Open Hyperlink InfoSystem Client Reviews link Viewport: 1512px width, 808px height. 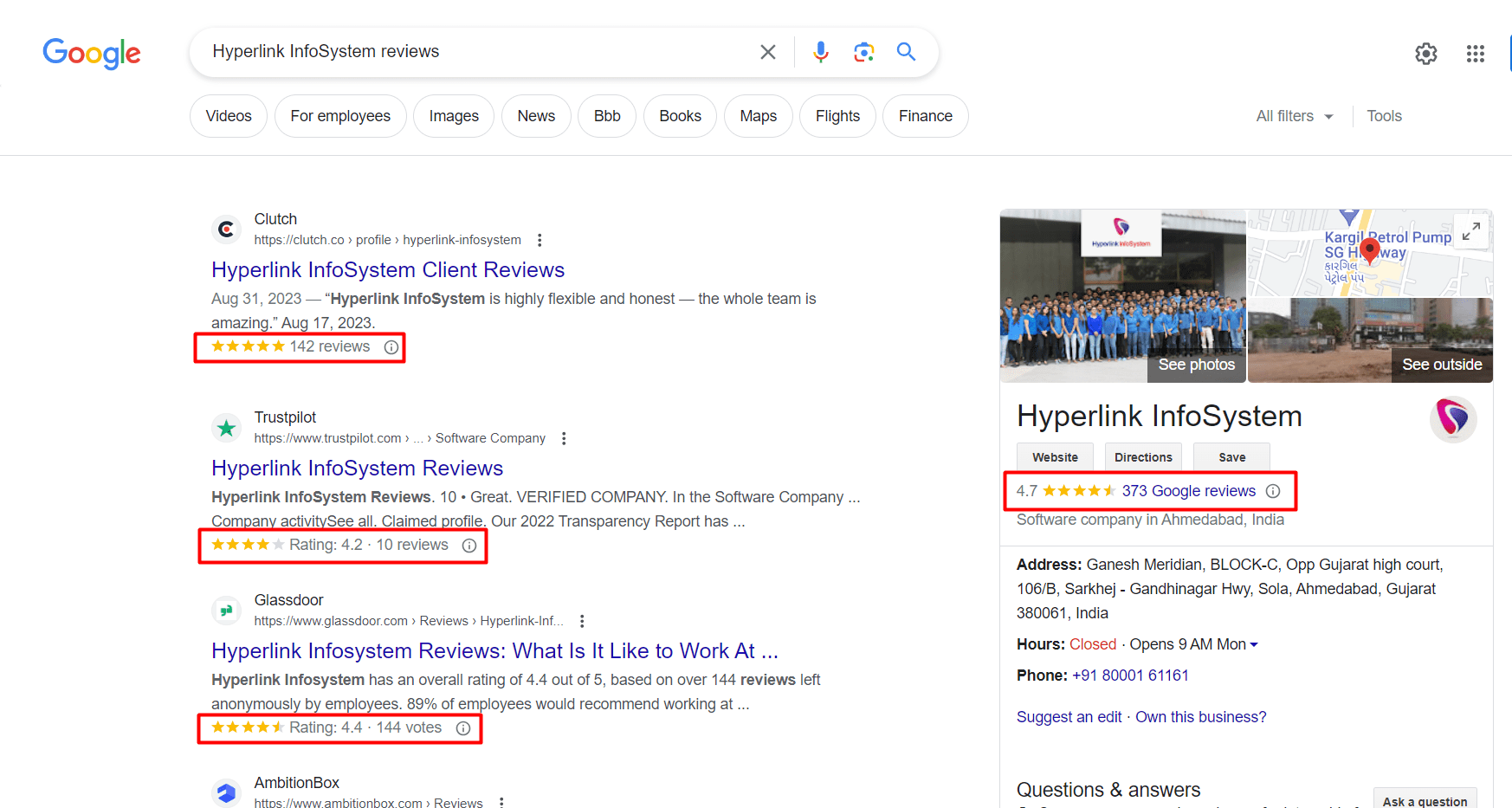click(x=388, y=270)
